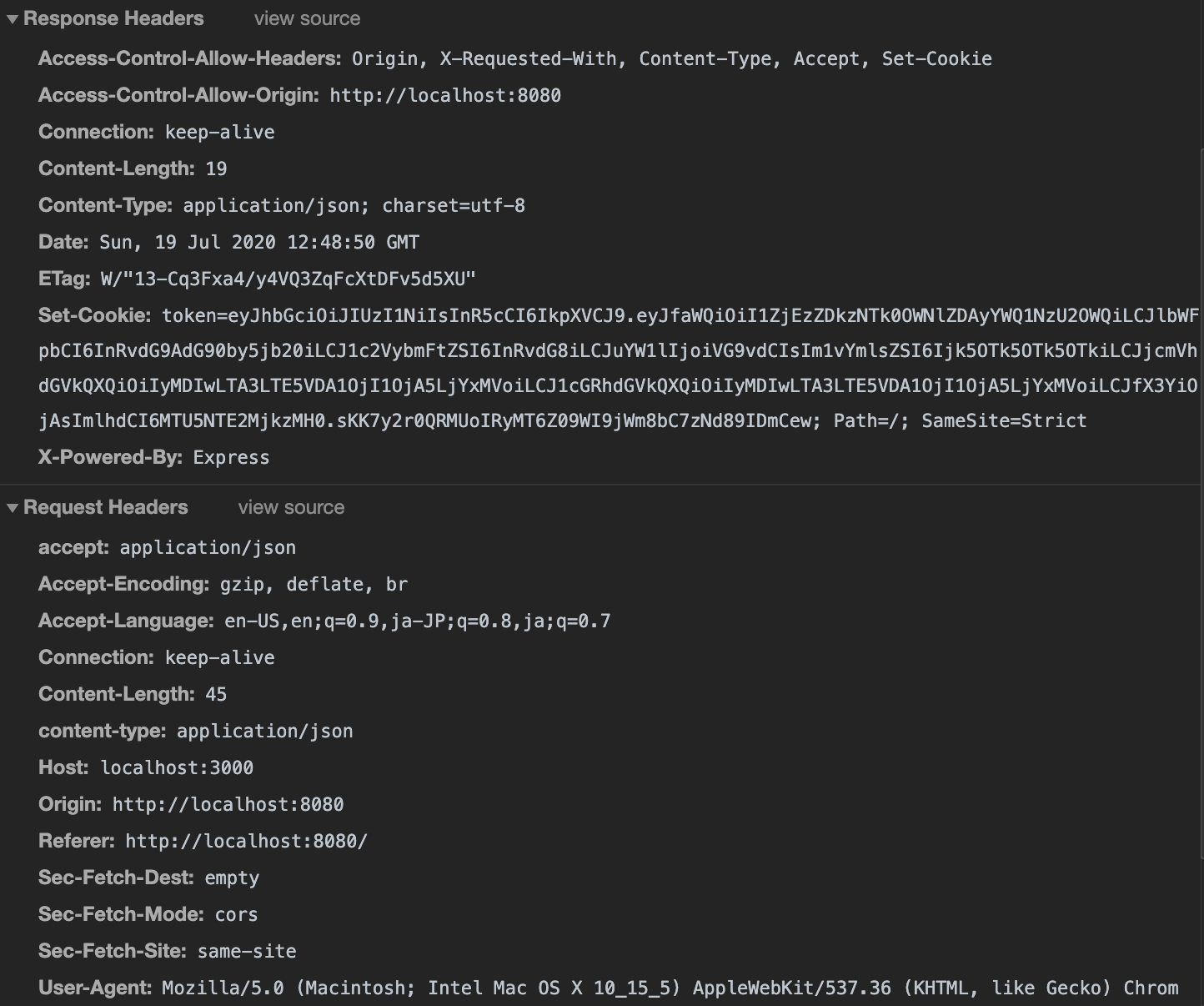Select the User-Agent header line
Image resolution: width=1204 pixels, height=1006 pixels.
click(609, 988)
